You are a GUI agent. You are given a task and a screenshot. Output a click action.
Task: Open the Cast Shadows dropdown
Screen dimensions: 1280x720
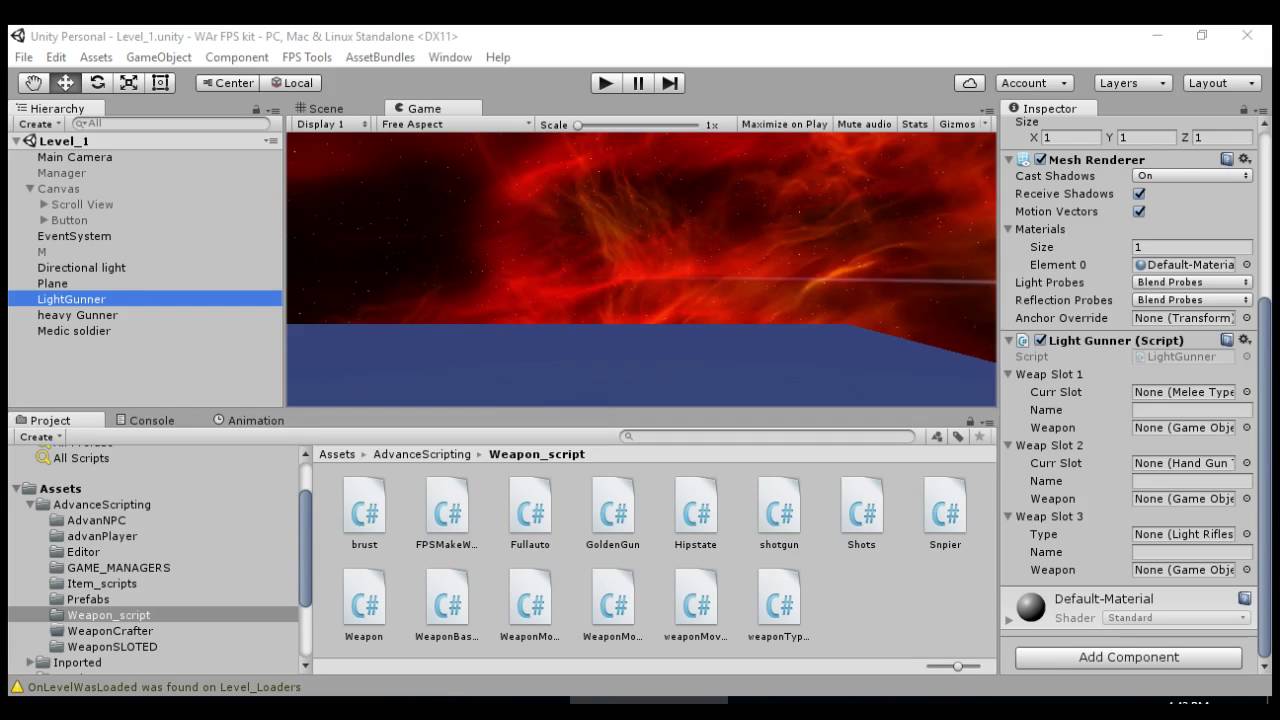1192,176
